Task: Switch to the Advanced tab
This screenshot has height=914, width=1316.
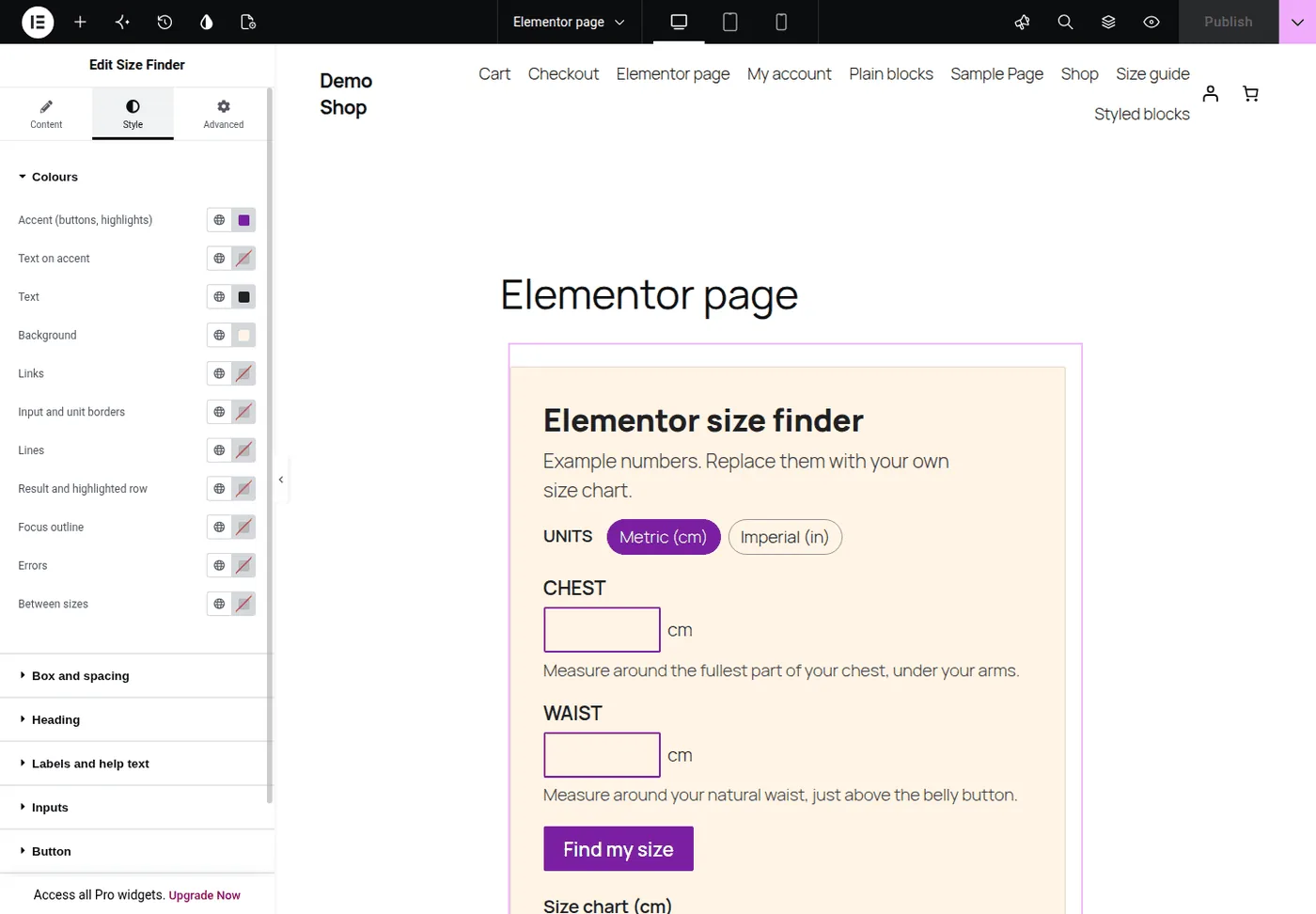Action: (224, 114)
